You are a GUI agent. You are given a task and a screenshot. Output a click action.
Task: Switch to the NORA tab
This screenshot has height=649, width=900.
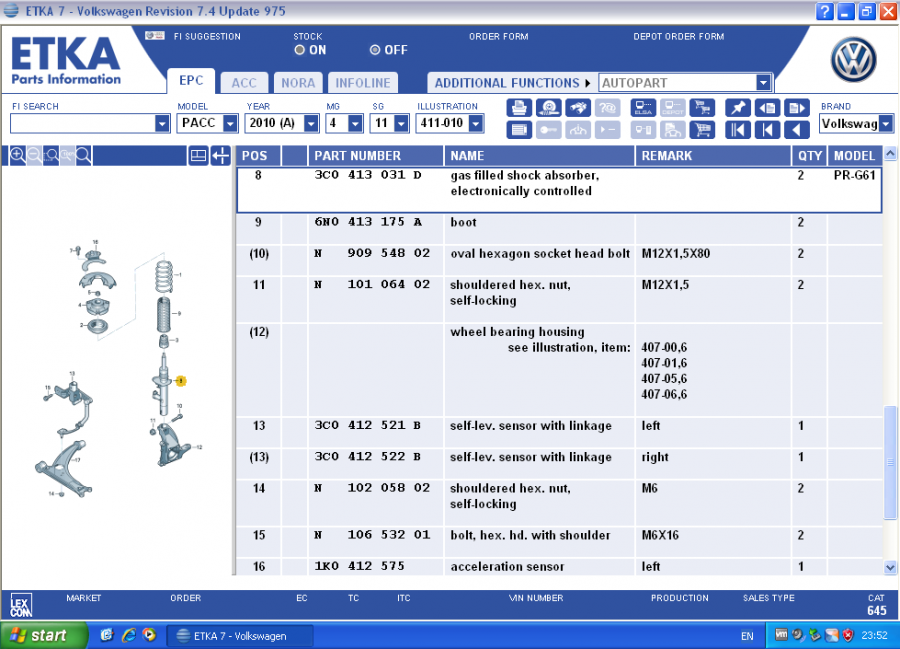[297, 83]
